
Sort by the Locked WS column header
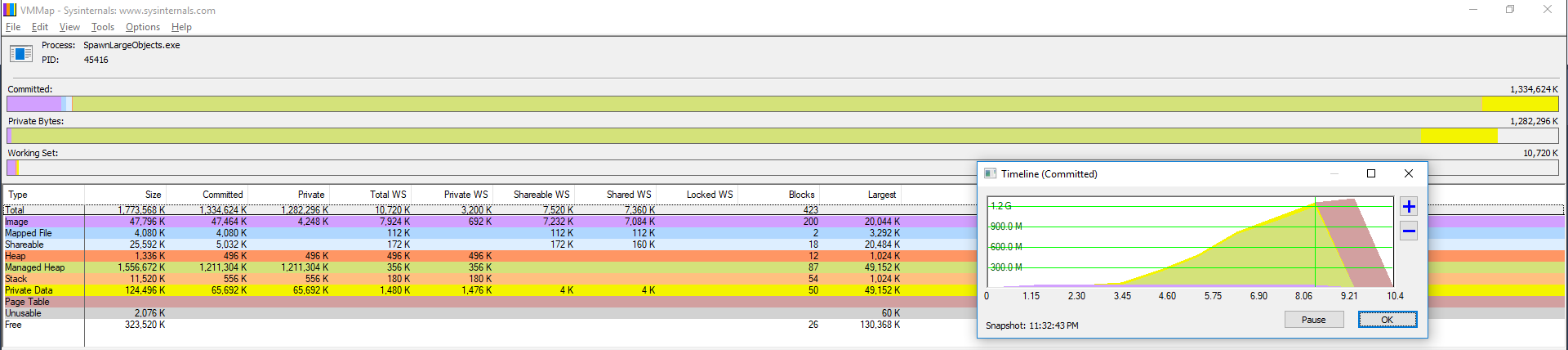pos(697,195)
